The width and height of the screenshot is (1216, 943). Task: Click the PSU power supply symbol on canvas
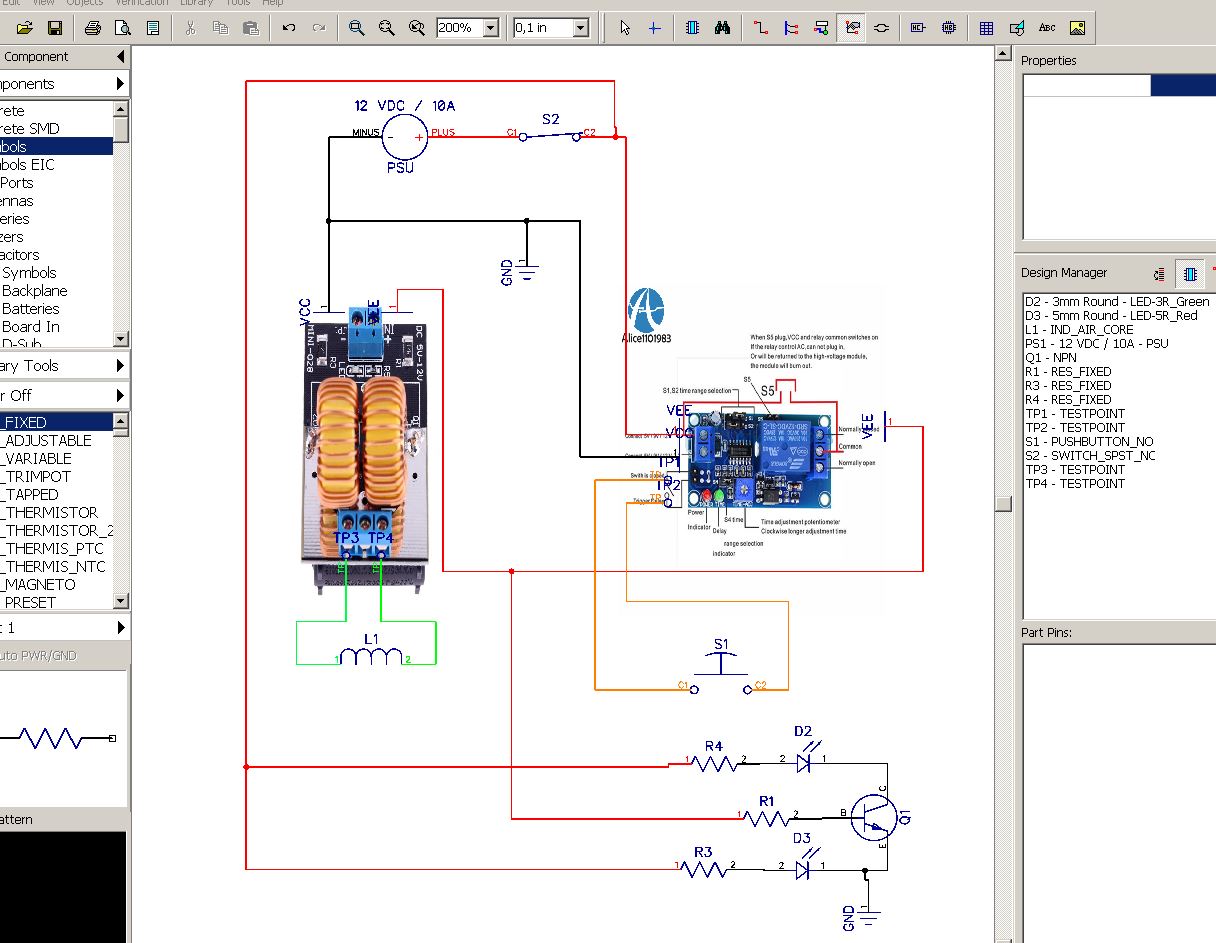[x=404, y=139]
